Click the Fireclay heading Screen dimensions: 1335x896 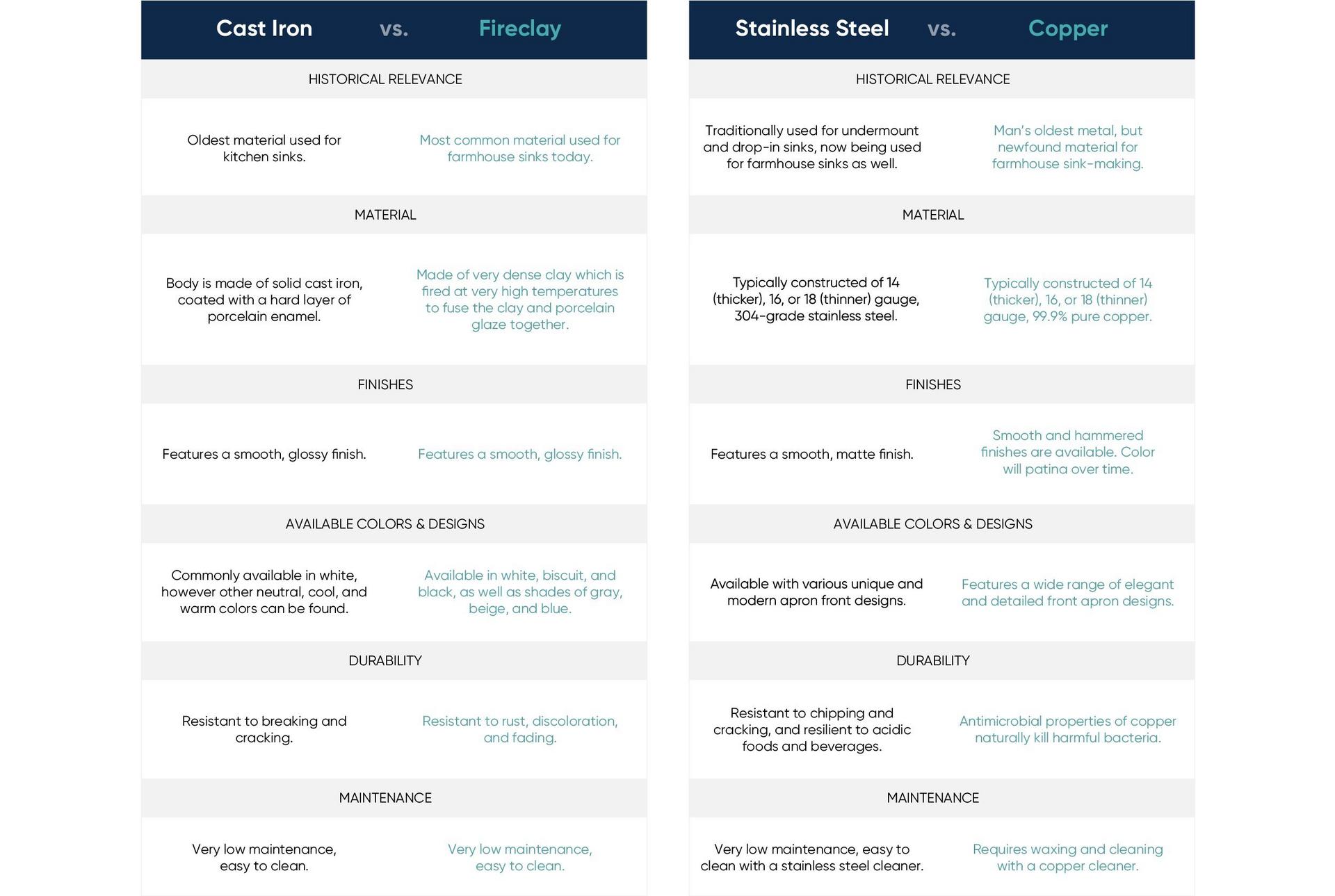520,28
